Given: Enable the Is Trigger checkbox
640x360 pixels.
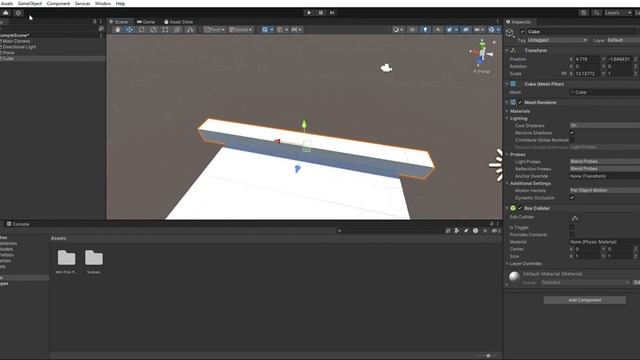Looking at the screenshot, I should (572, 227).
